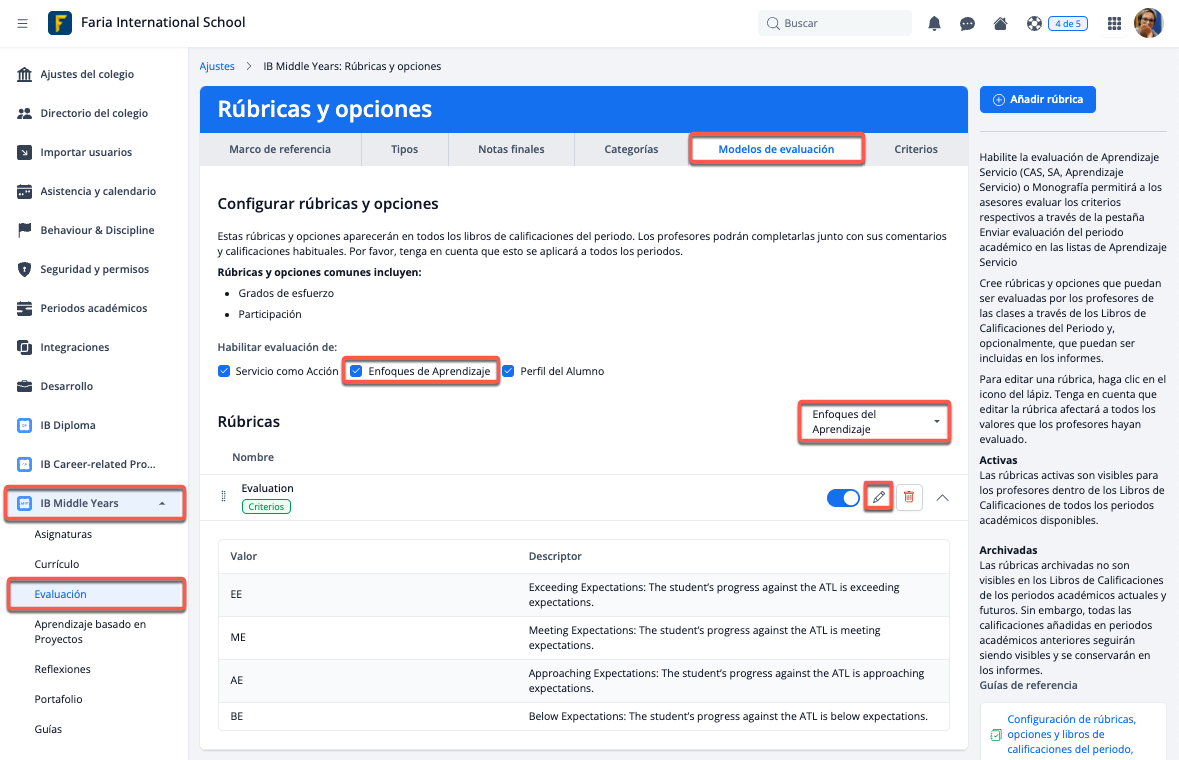Collapse the Evaluation rubric chevron
The height and width of the screenshot is (760, 1179).
(x=942, y=497)
